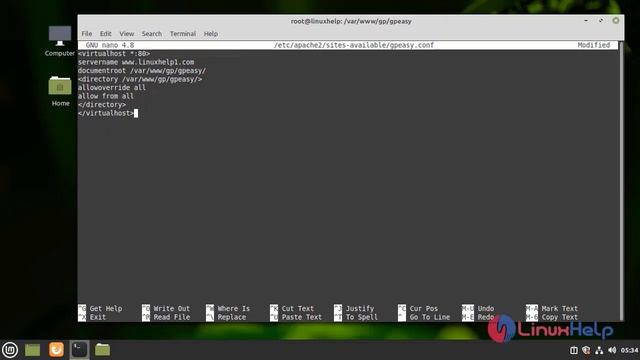Screen dimensions: 640x360
Task: Click the 'Modified' status text
Action: (593, 45)
